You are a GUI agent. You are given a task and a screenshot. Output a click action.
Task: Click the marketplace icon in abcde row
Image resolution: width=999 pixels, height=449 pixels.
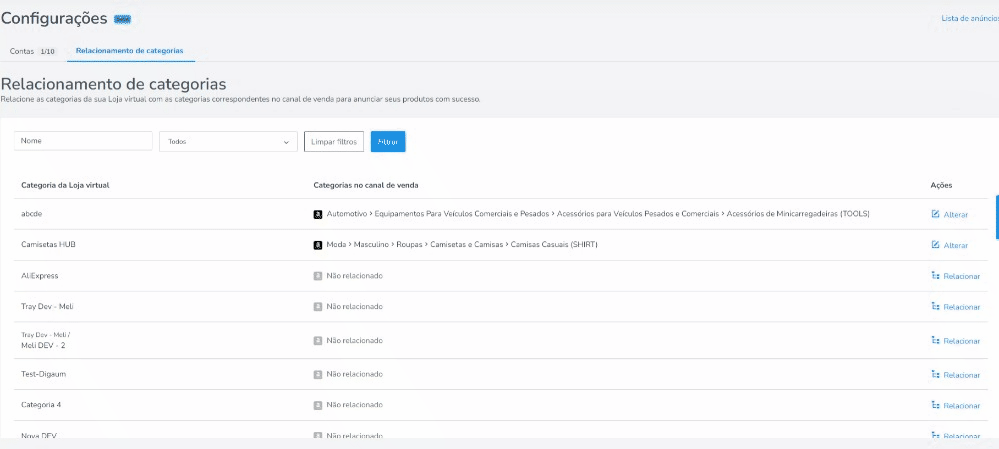pyautogui.click(x=317, y=215)
